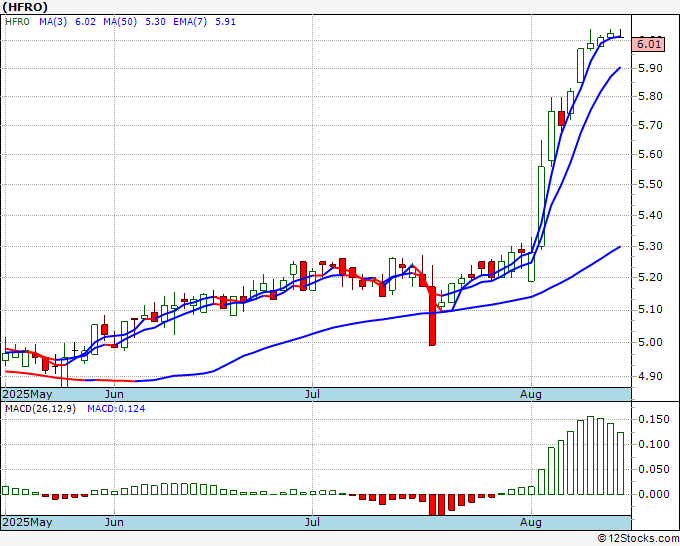The height and width of the screenshot is (546, 680).
Task: Click the 5.50 price axis label
Action: [651, 184]
